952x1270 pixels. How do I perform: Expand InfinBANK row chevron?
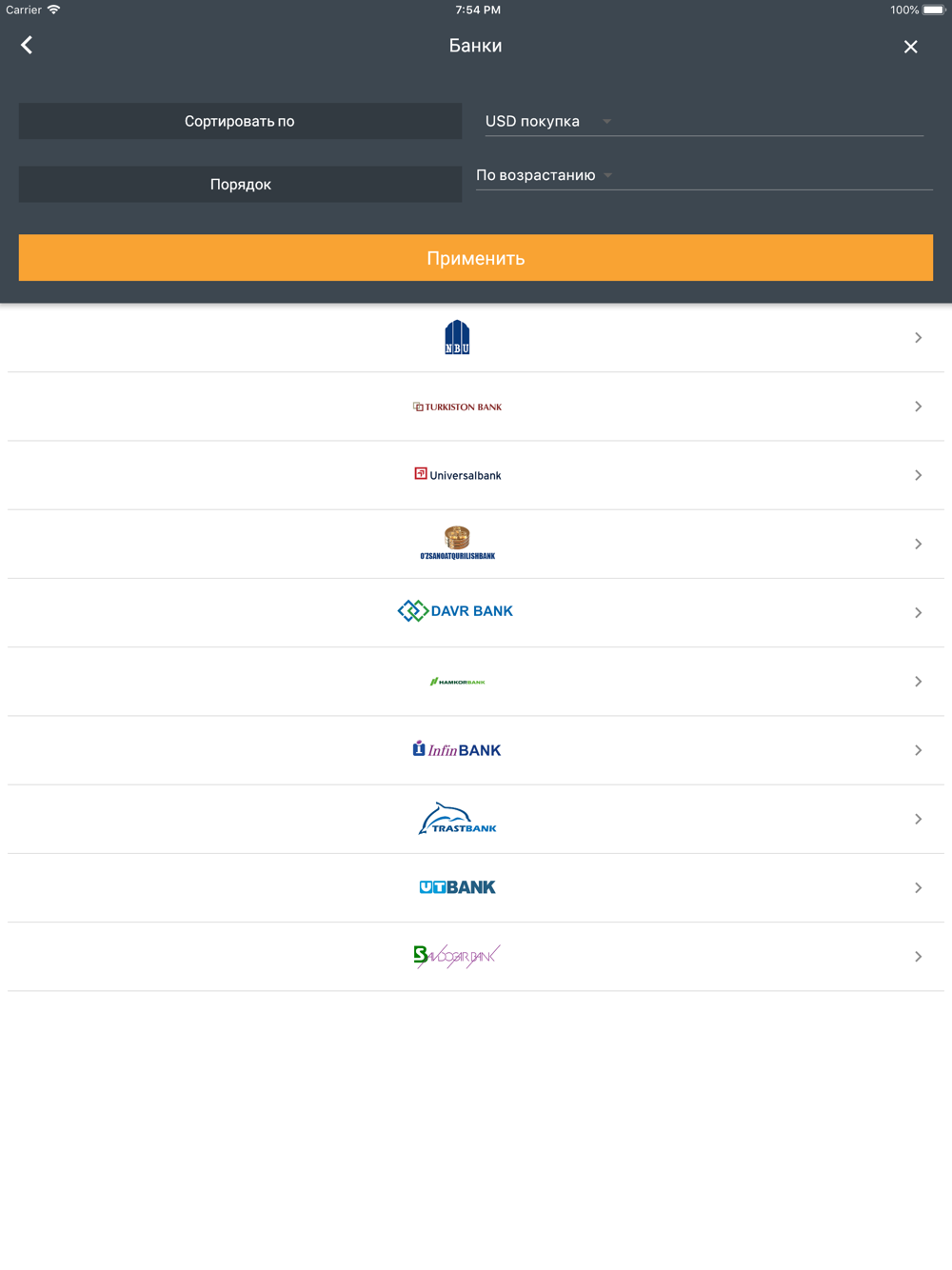918,750
